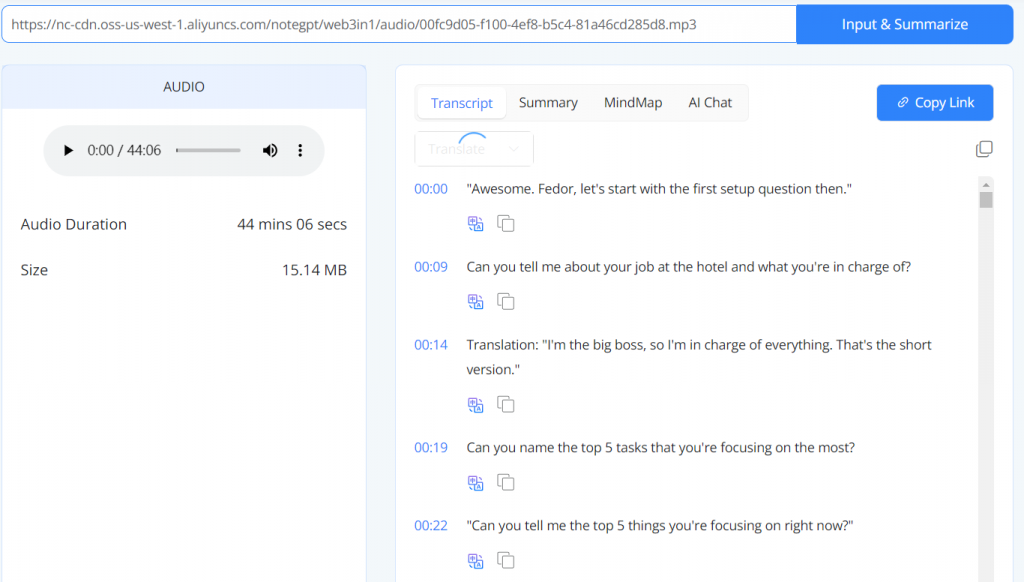Copy the 00:09 transcript line
Image resolution: width=1024 pixels, height=582 pixels.
(506, 302)
